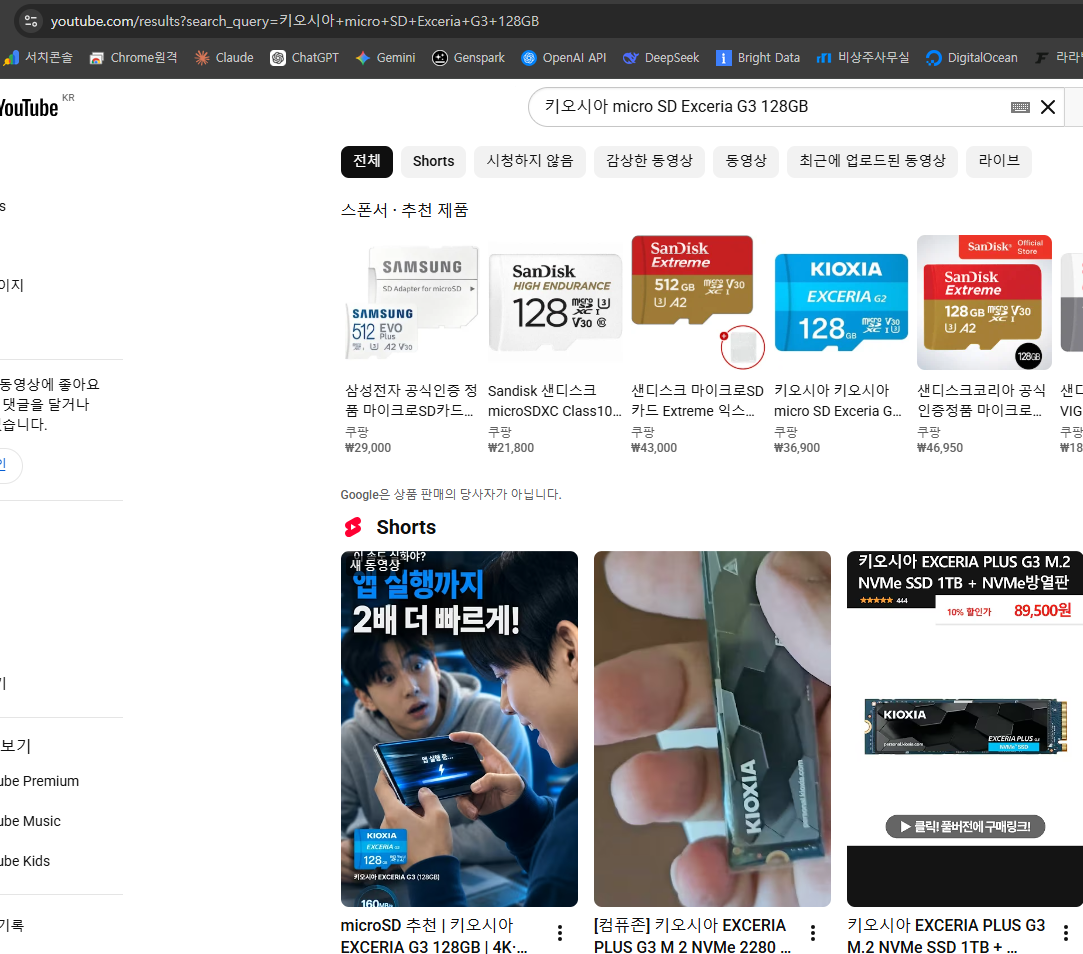Viewport: 1083px width, 954px height.
Task: Open 삼성전자 공식인증 product title link
Action: pos(411,401)
